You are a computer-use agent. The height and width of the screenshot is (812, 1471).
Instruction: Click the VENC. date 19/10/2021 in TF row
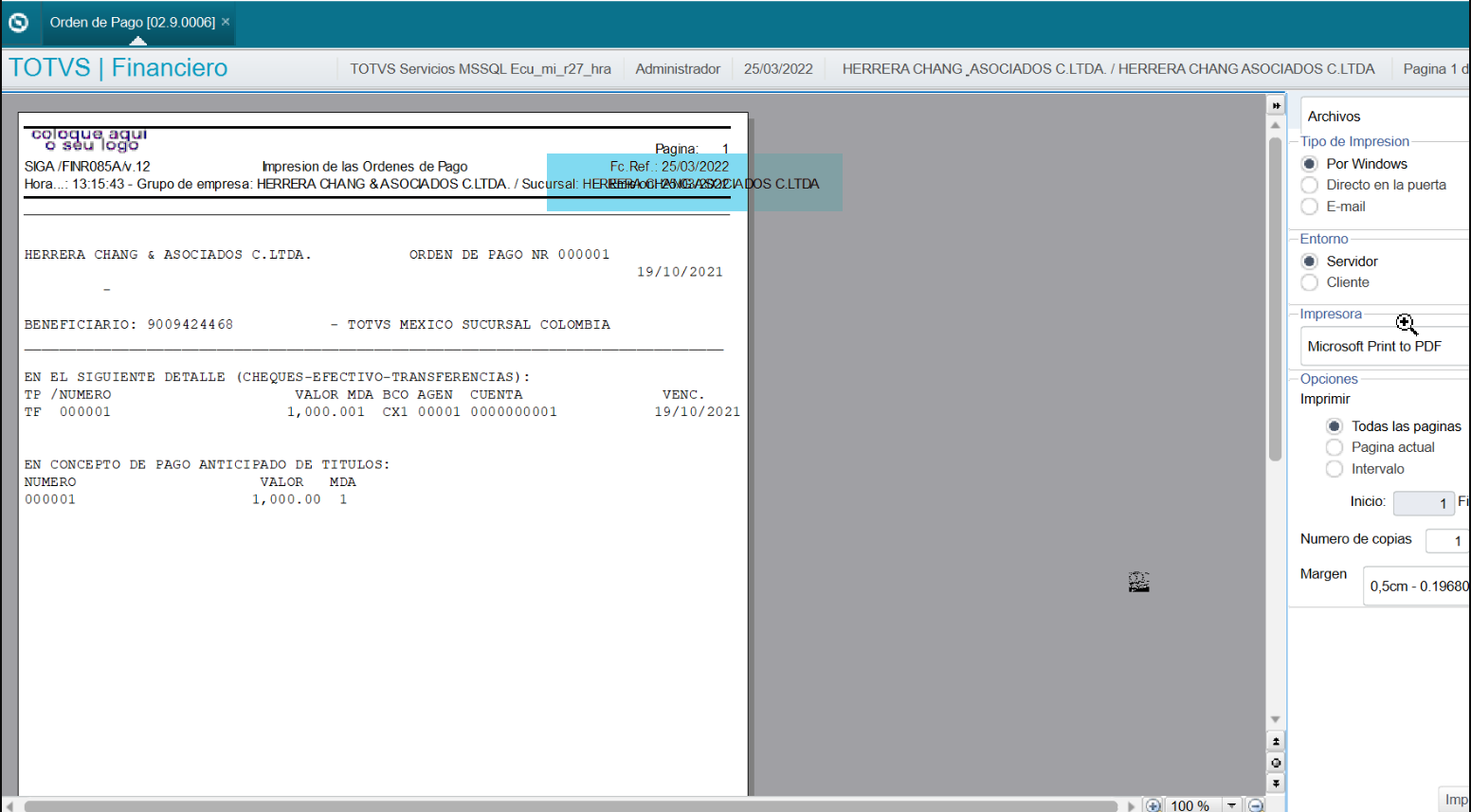tap(697, 412)
